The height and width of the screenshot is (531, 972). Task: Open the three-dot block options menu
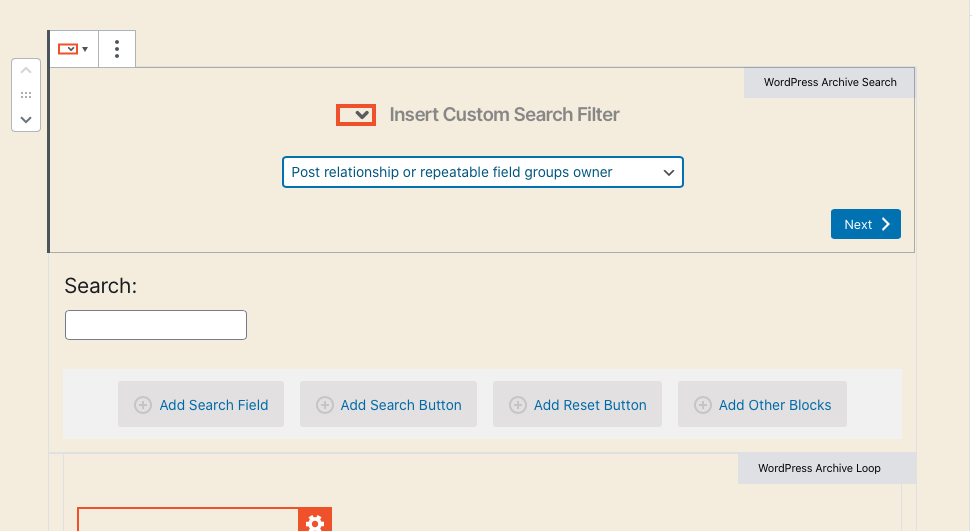pos(117,49)
